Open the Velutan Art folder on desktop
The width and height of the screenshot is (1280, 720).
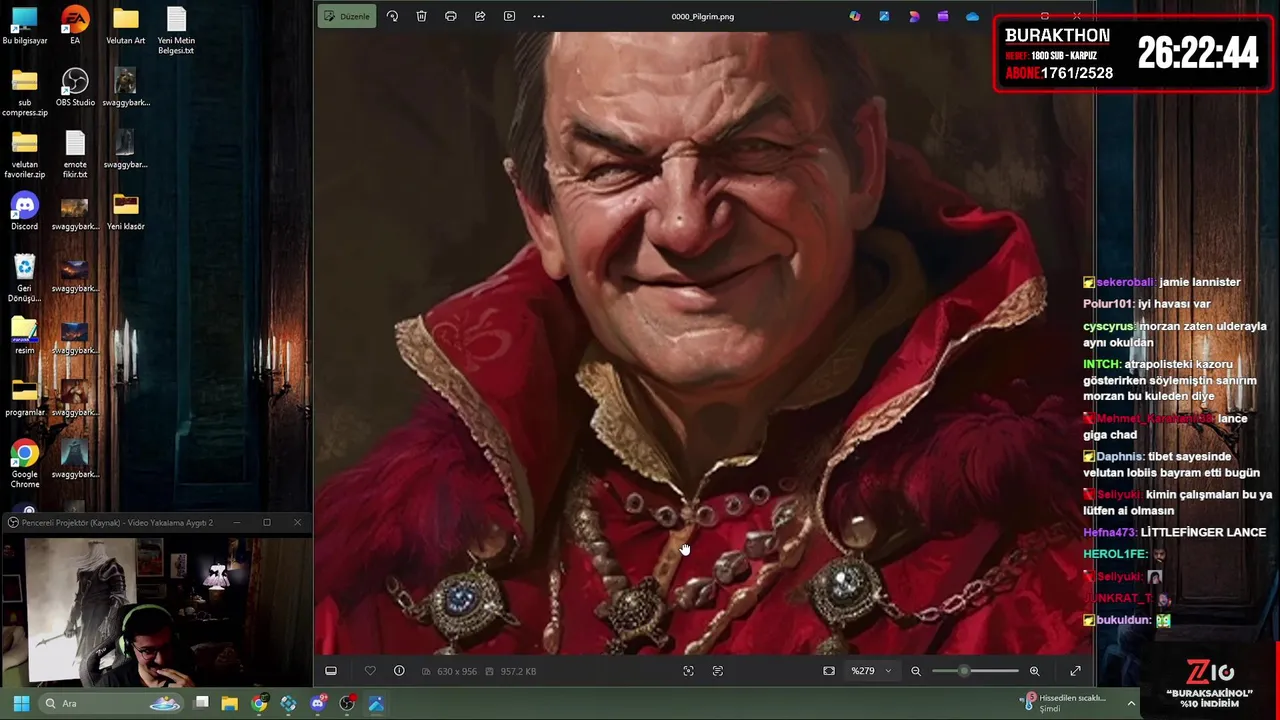pos(125,27)
